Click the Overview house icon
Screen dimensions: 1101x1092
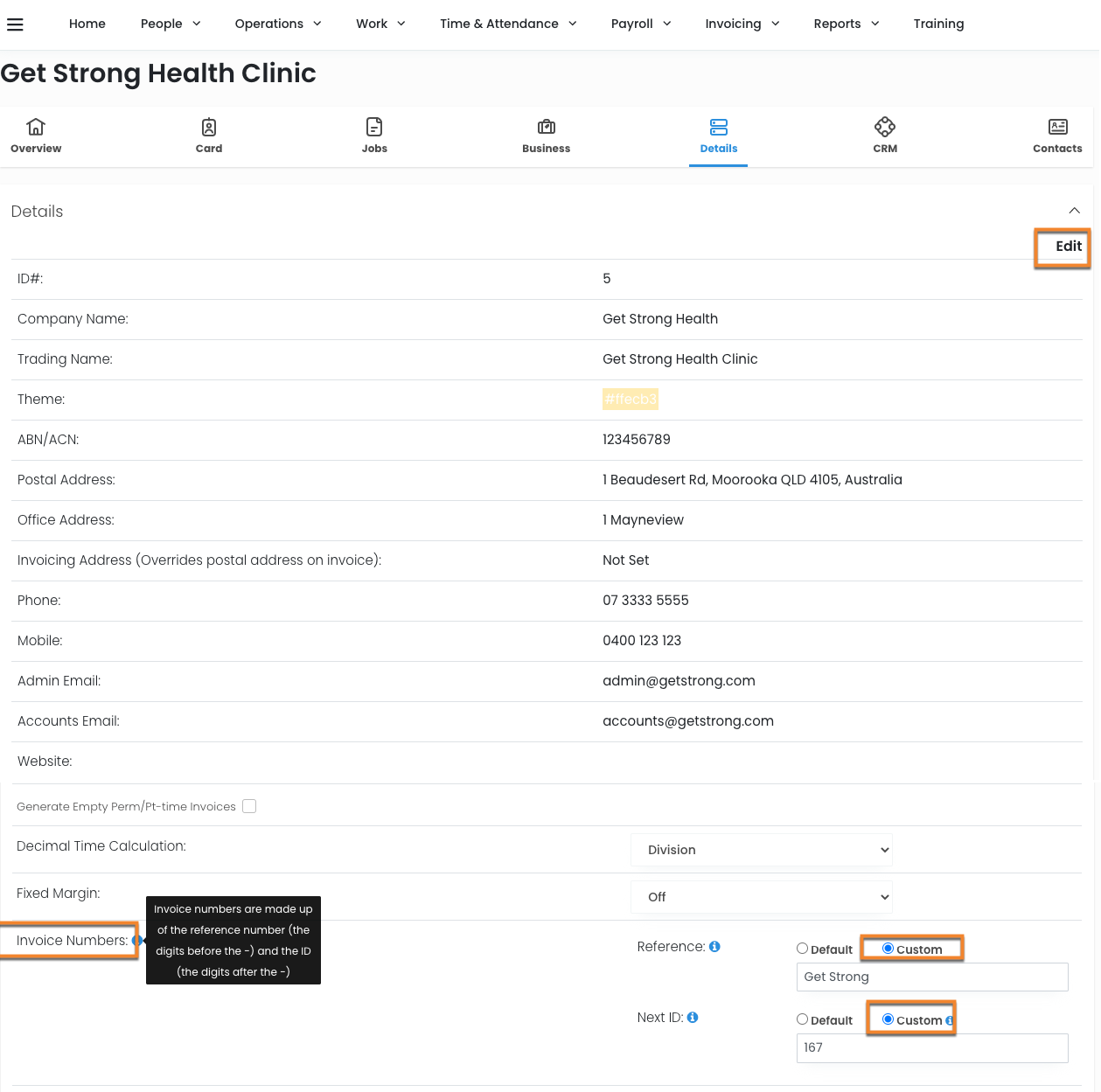click(36, 128)
